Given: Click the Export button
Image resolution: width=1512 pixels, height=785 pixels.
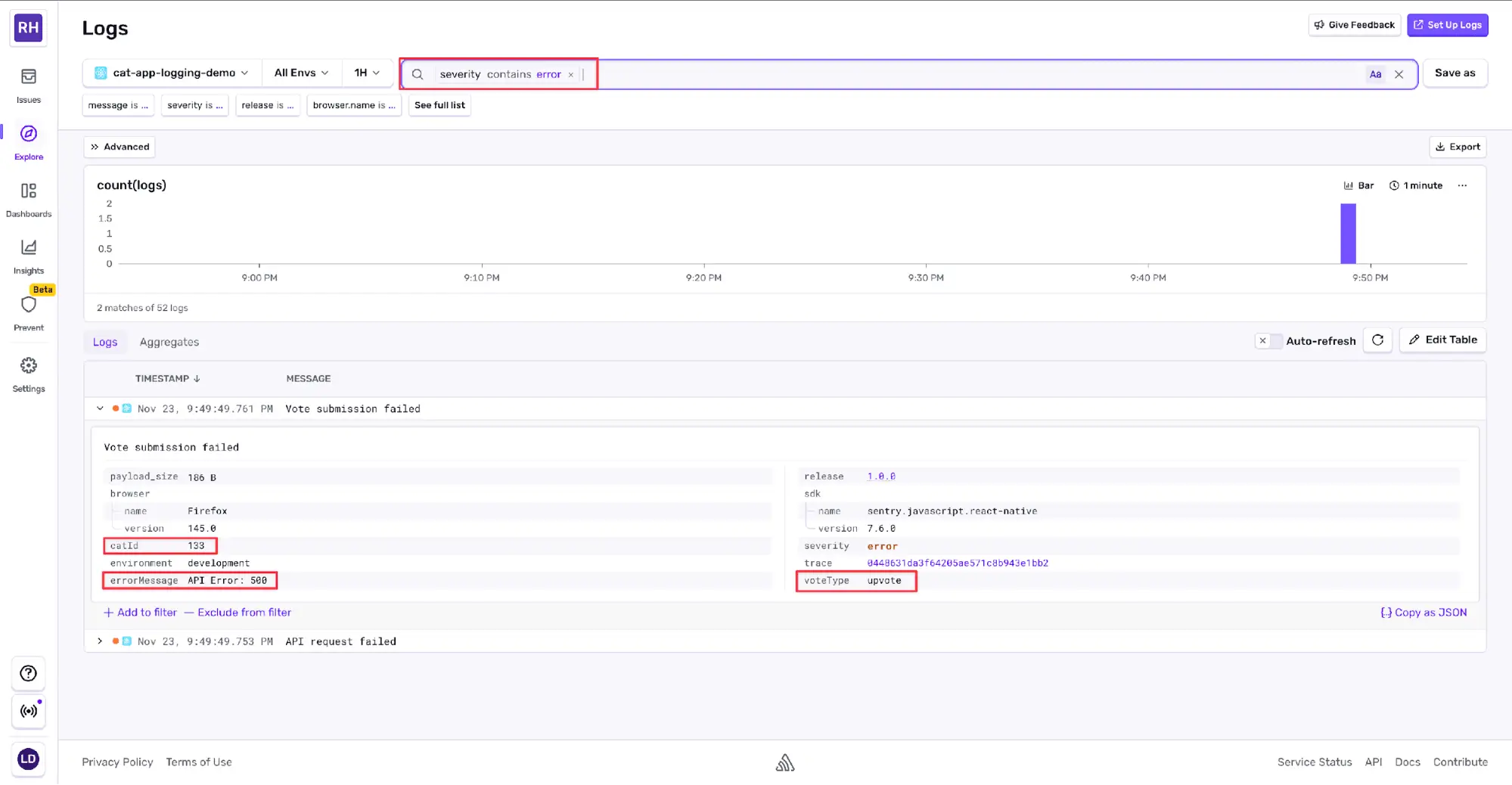Looking at the screenshot, I should click(x=1458, y=147).
